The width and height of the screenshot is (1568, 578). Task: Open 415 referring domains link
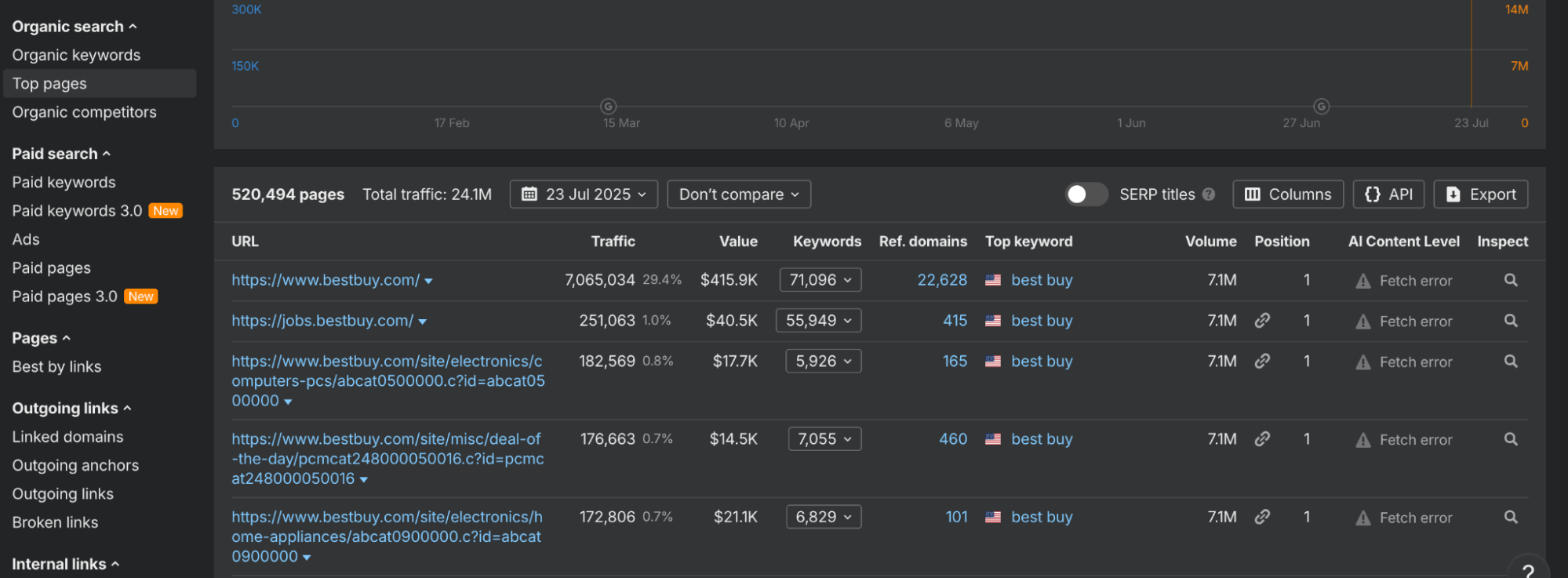(x=955, y=321)
